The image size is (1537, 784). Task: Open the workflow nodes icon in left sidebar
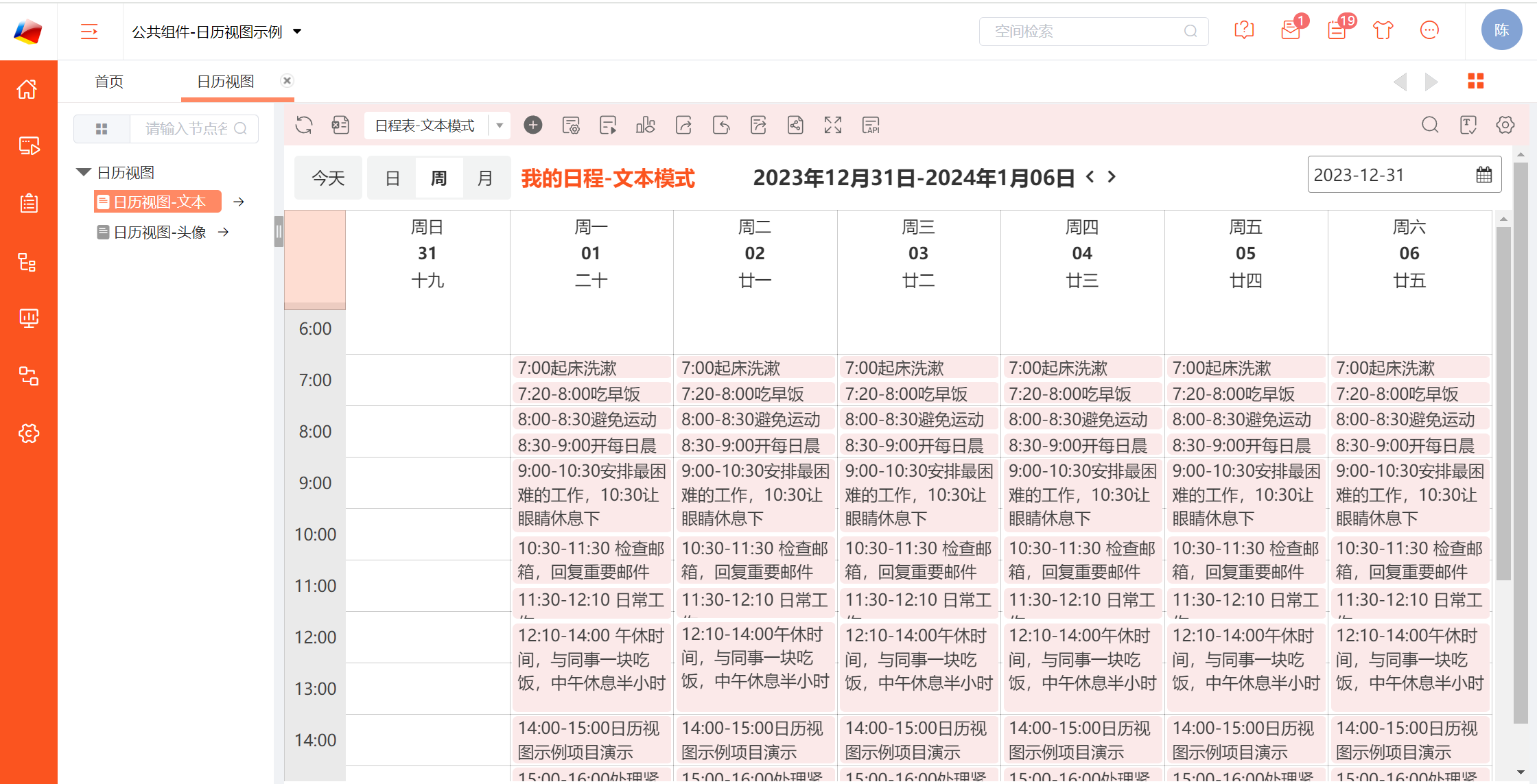(28, 376)
